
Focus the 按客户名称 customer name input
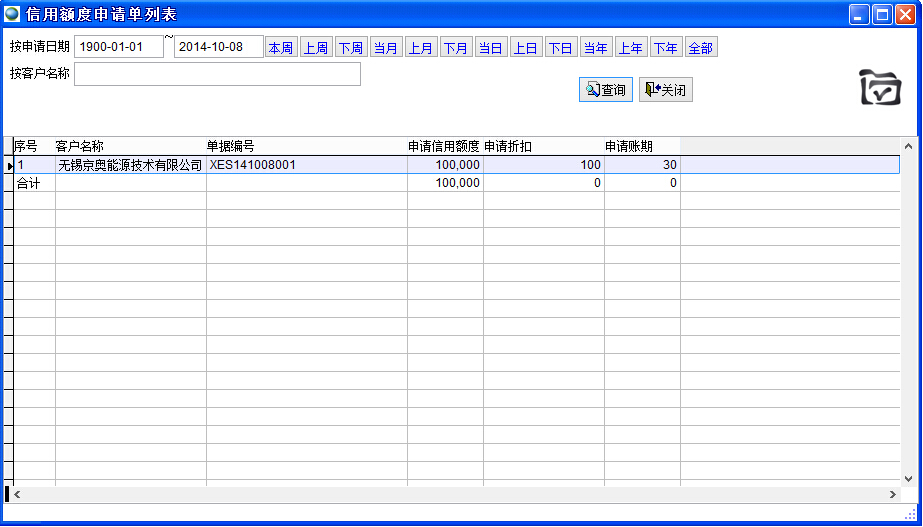point(217,74)
